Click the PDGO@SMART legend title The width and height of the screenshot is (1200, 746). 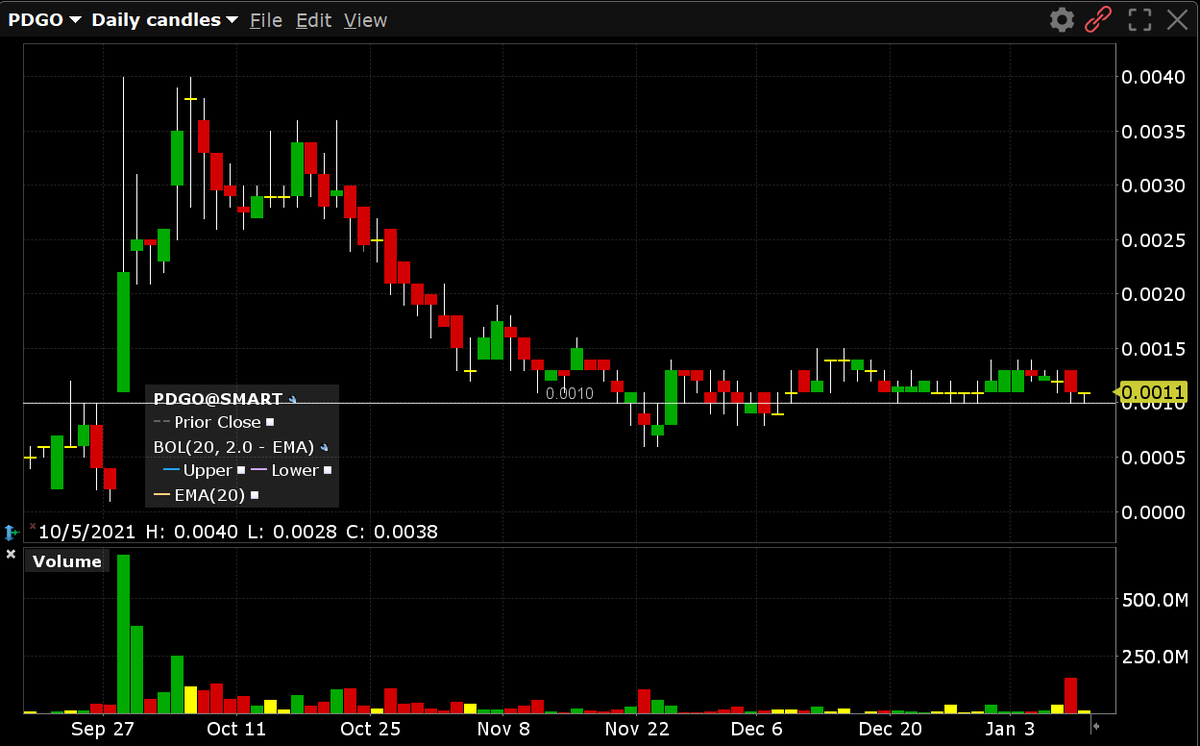pos(218,399)
